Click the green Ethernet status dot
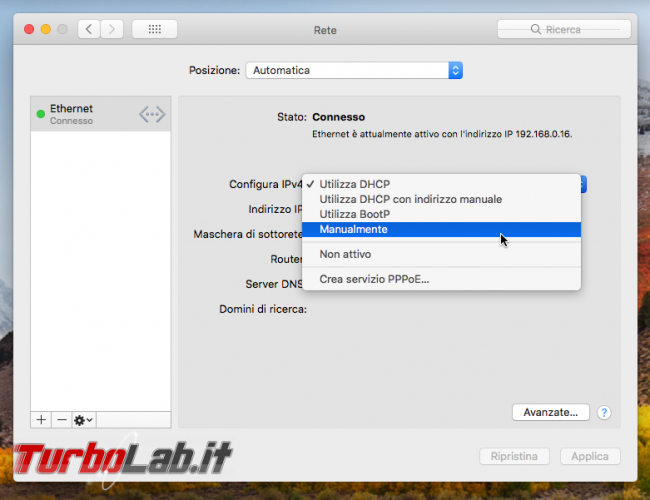Viewport: 650px width, 500px height. (41, 114)
